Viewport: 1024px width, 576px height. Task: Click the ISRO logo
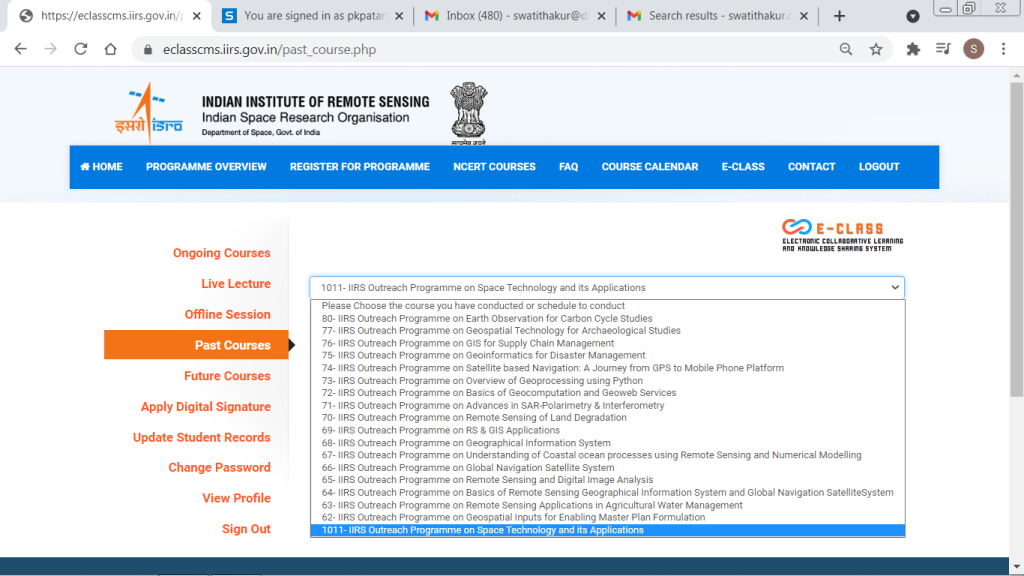click(x=148, y=113)
